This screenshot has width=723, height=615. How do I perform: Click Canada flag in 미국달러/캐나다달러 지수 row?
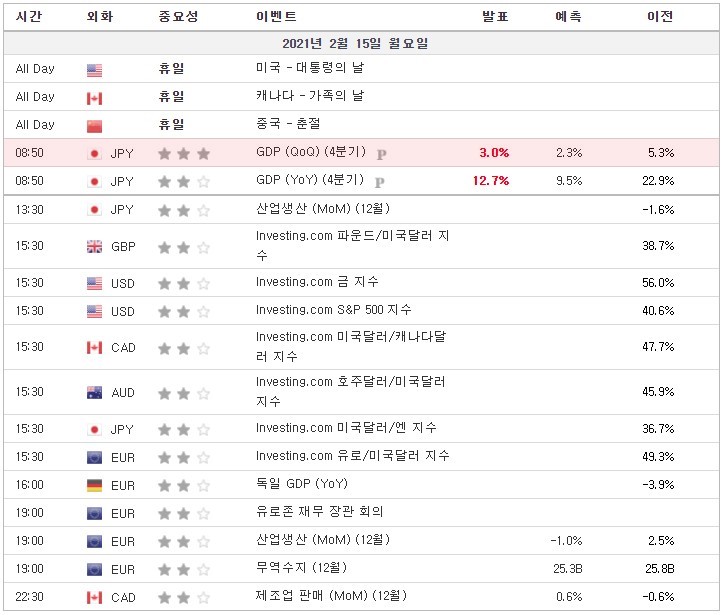[94, 348]
